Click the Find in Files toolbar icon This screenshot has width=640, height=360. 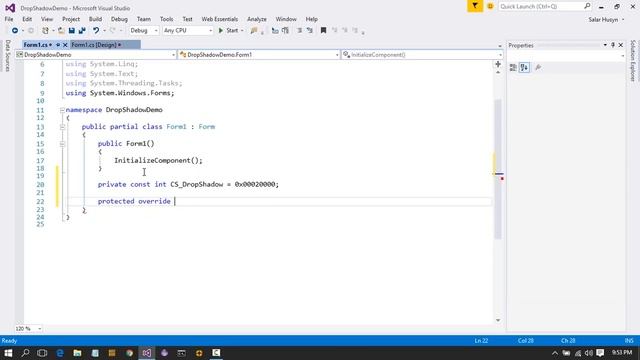pyautogui.click(x=254, y=31)
